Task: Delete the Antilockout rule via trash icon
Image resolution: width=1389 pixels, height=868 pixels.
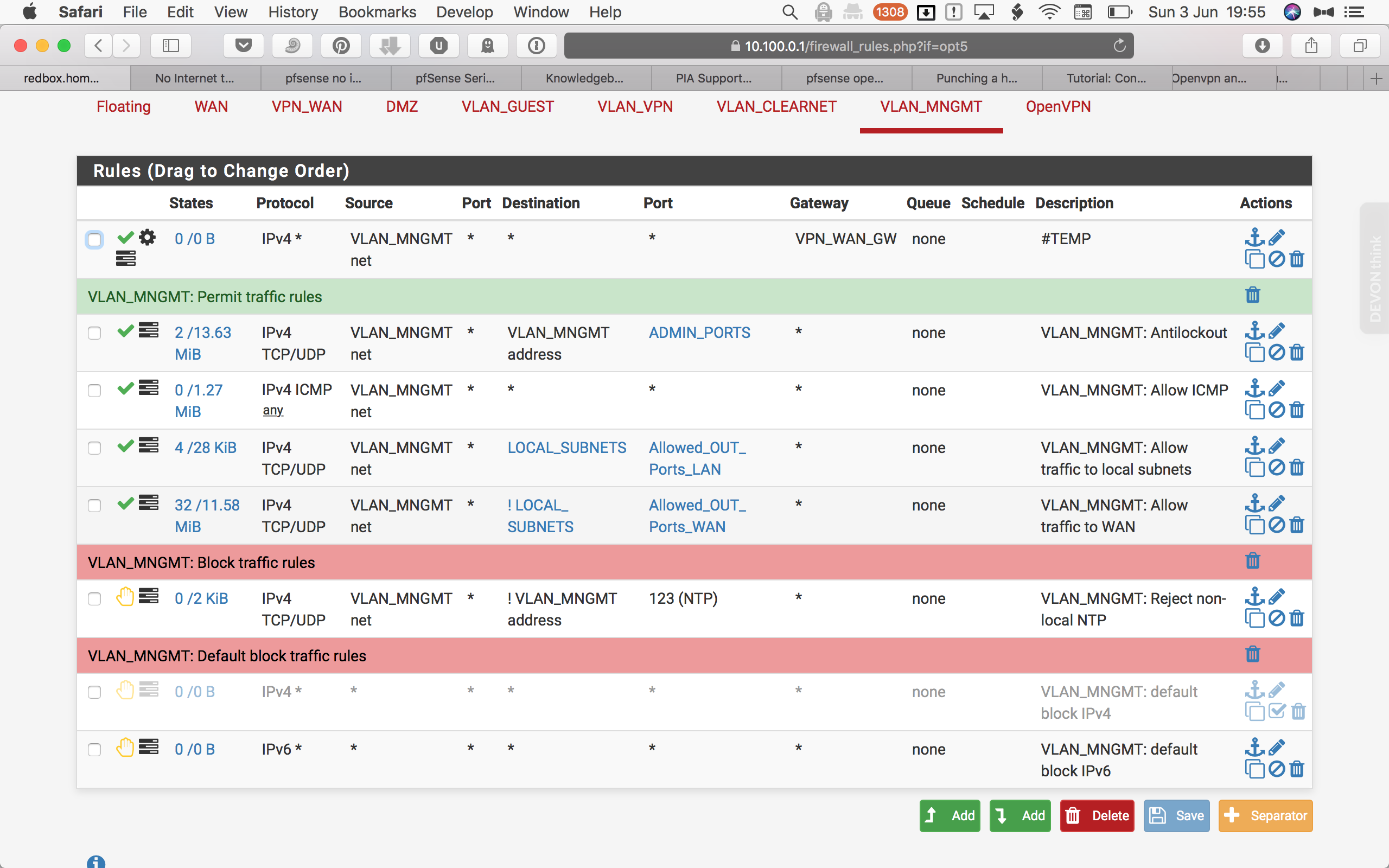Action: (x=1297, y=353)
